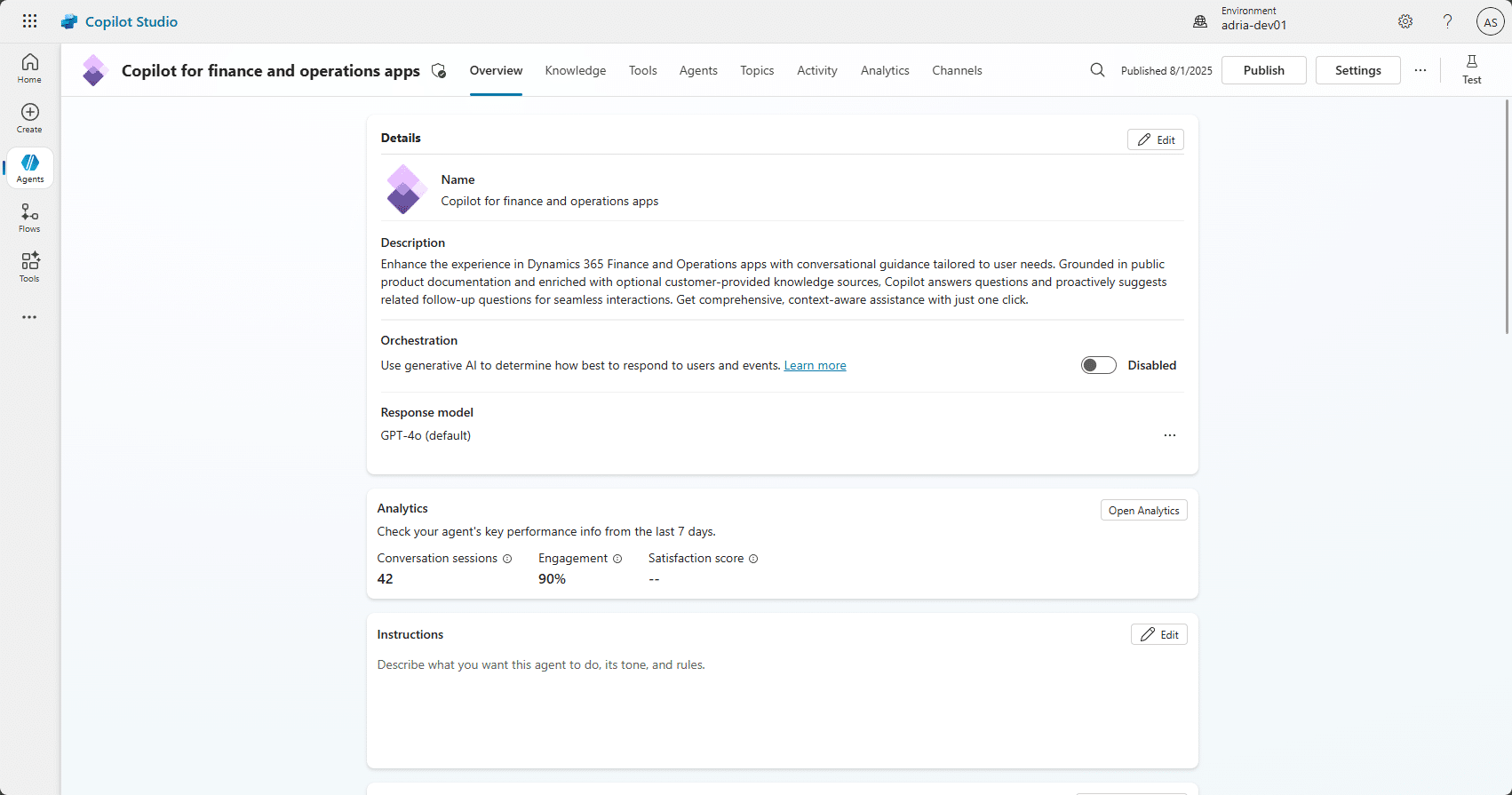Switch to the Channels tab

(x=957, y=70)
